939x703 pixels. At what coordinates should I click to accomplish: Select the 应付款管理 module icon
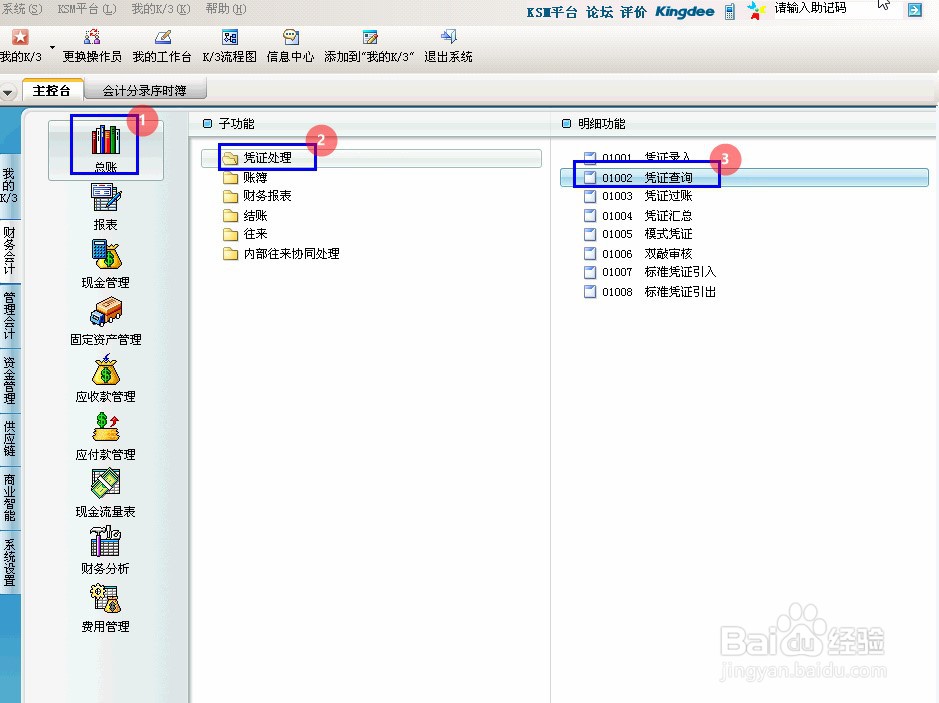pos(105,437)
